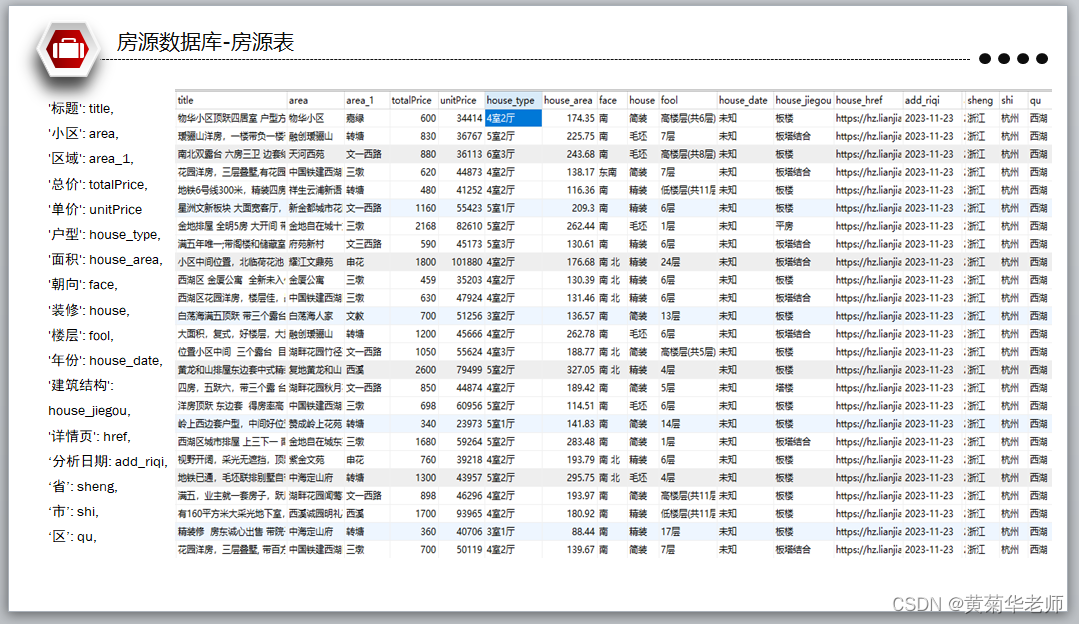Click the unitPrice cell '34414'
1079x624 pixels.
tap(469, 118)
